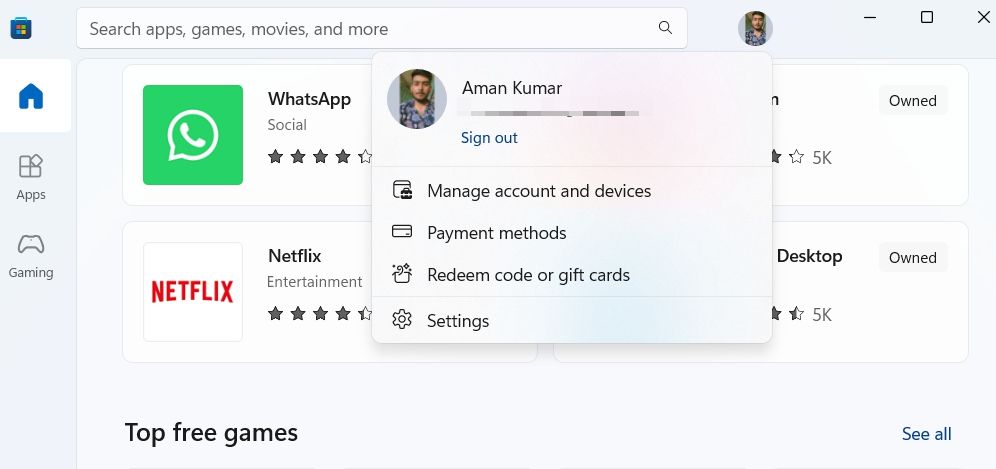Click WhatsApp star rating
Image resolution: width=996 pixels, height=469 pixels.
coord(320,156)
